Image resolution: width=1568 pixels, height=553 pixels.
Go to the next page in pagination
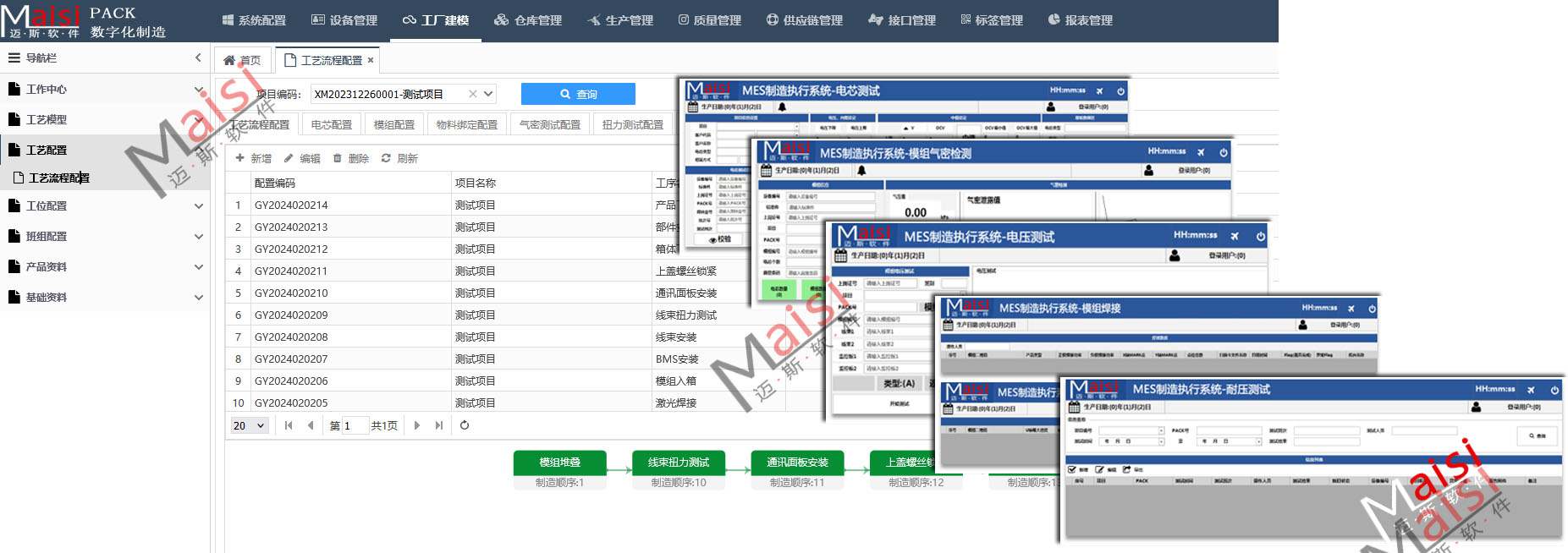click(417, 425)
